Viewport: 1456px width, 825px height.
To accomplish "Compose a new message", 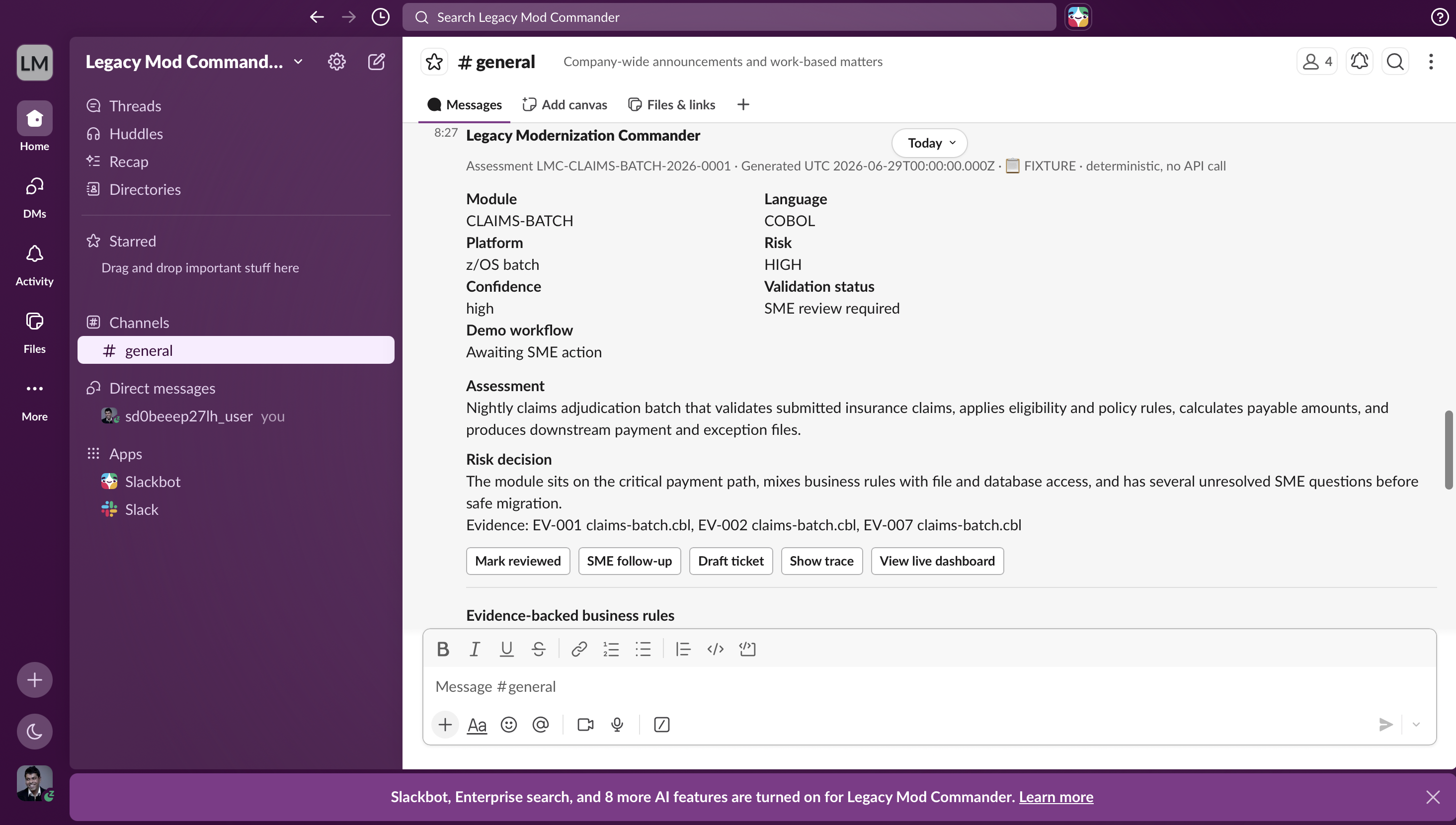I will point(377,62).
